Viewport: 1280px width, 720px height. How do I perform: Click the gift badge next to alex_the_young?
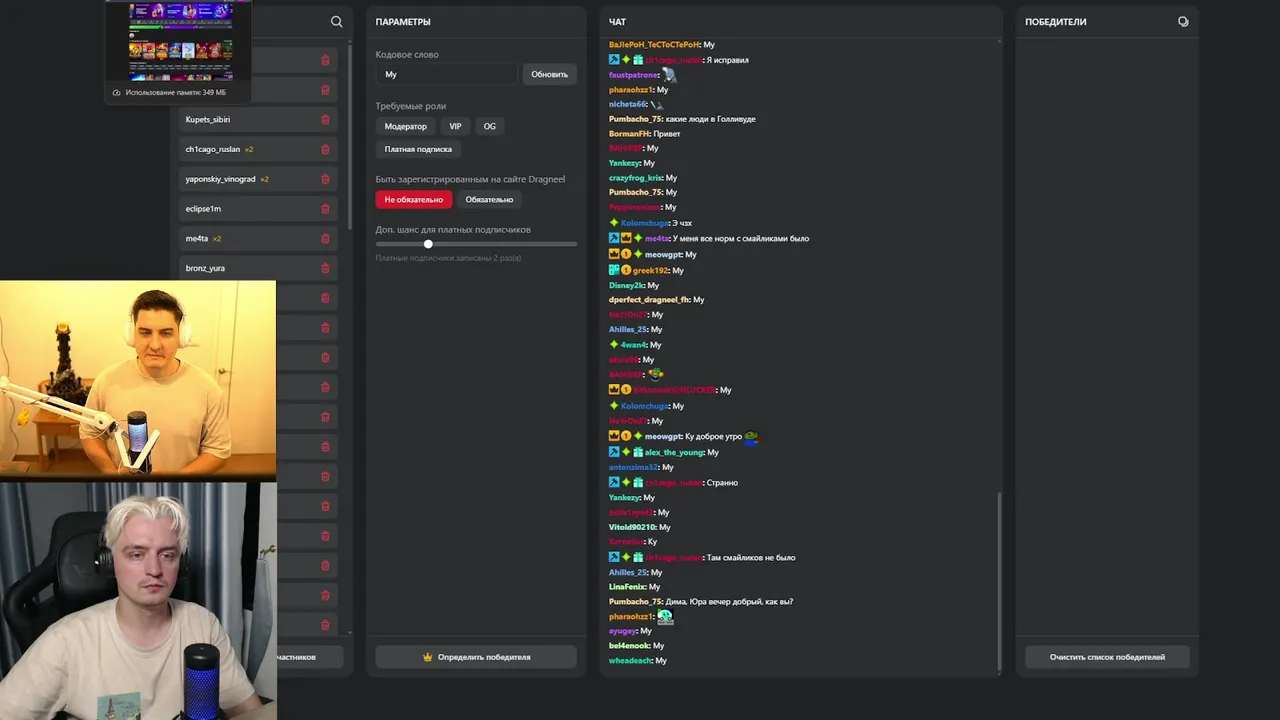coord(638,452)
